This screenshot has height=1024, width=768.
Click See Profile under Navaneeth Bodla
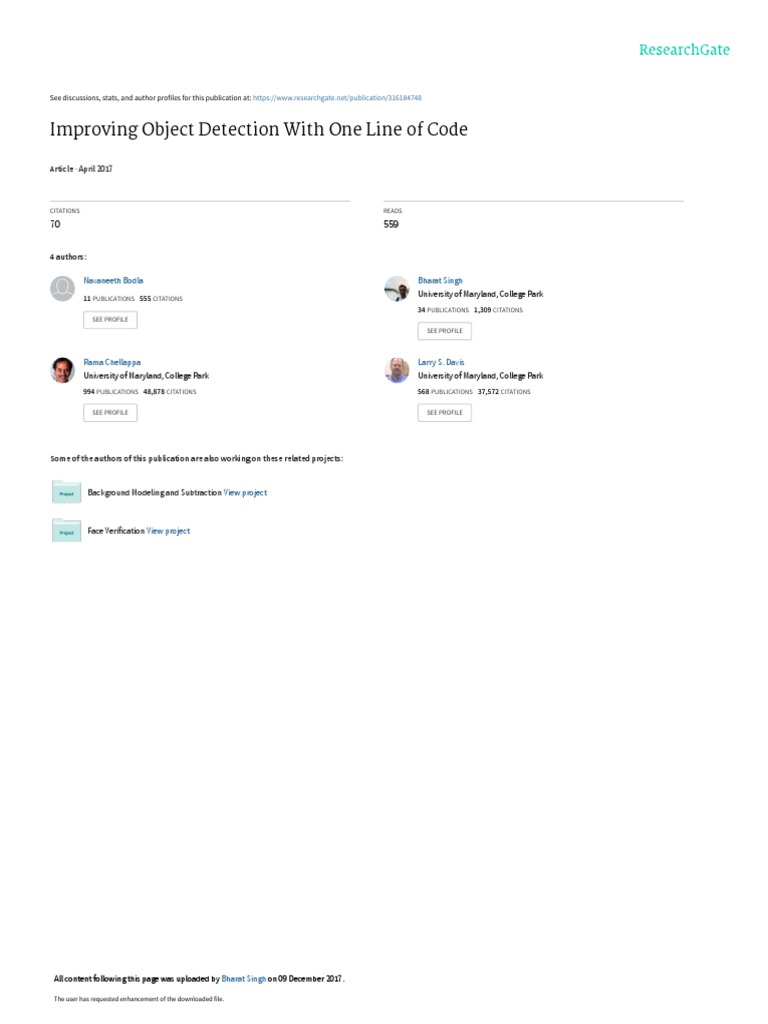click(x=110, y=319)
